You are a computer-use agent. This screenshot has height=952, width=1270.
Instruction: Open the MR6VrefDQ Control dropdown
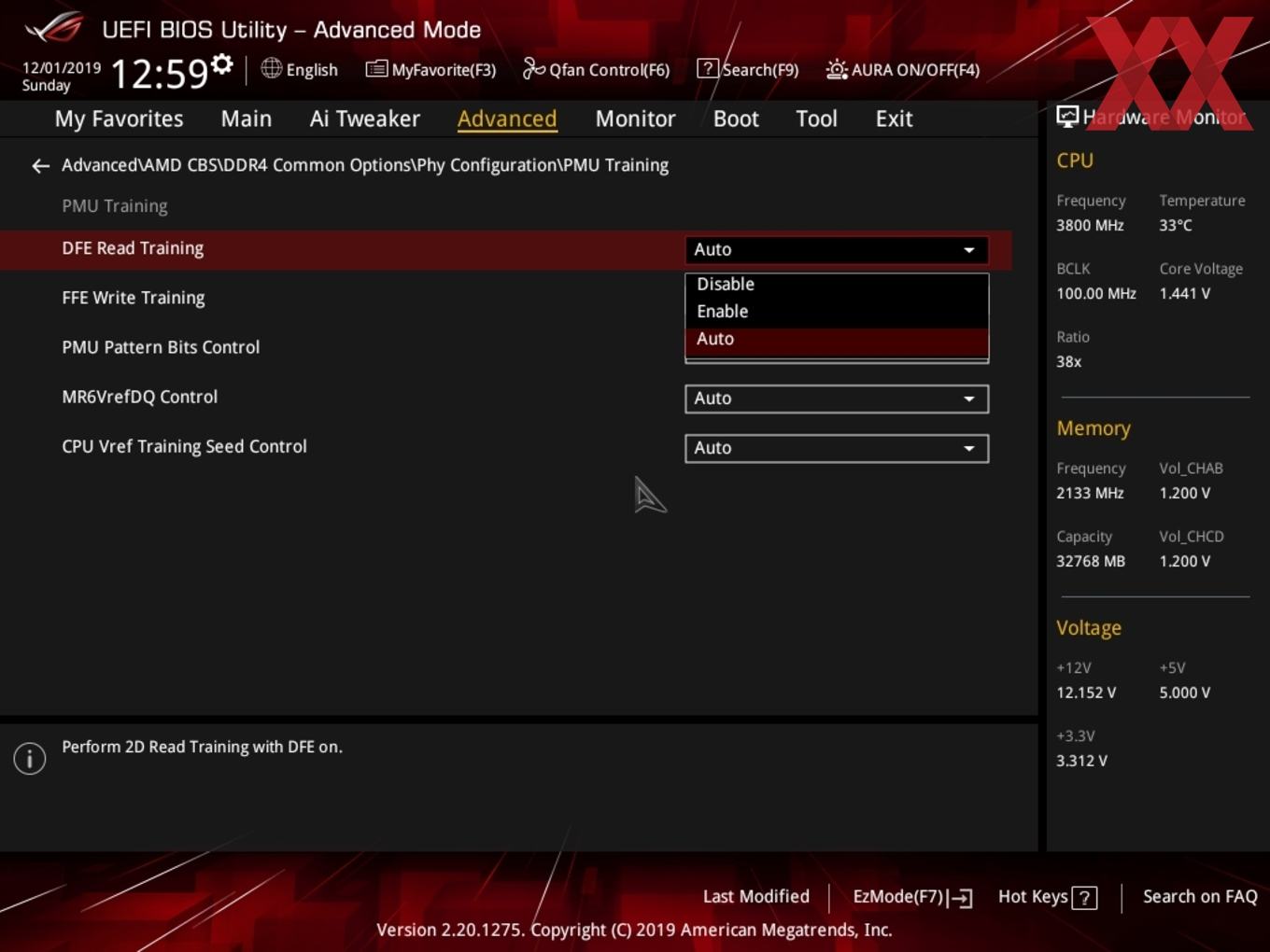click(x=837, y=399)
